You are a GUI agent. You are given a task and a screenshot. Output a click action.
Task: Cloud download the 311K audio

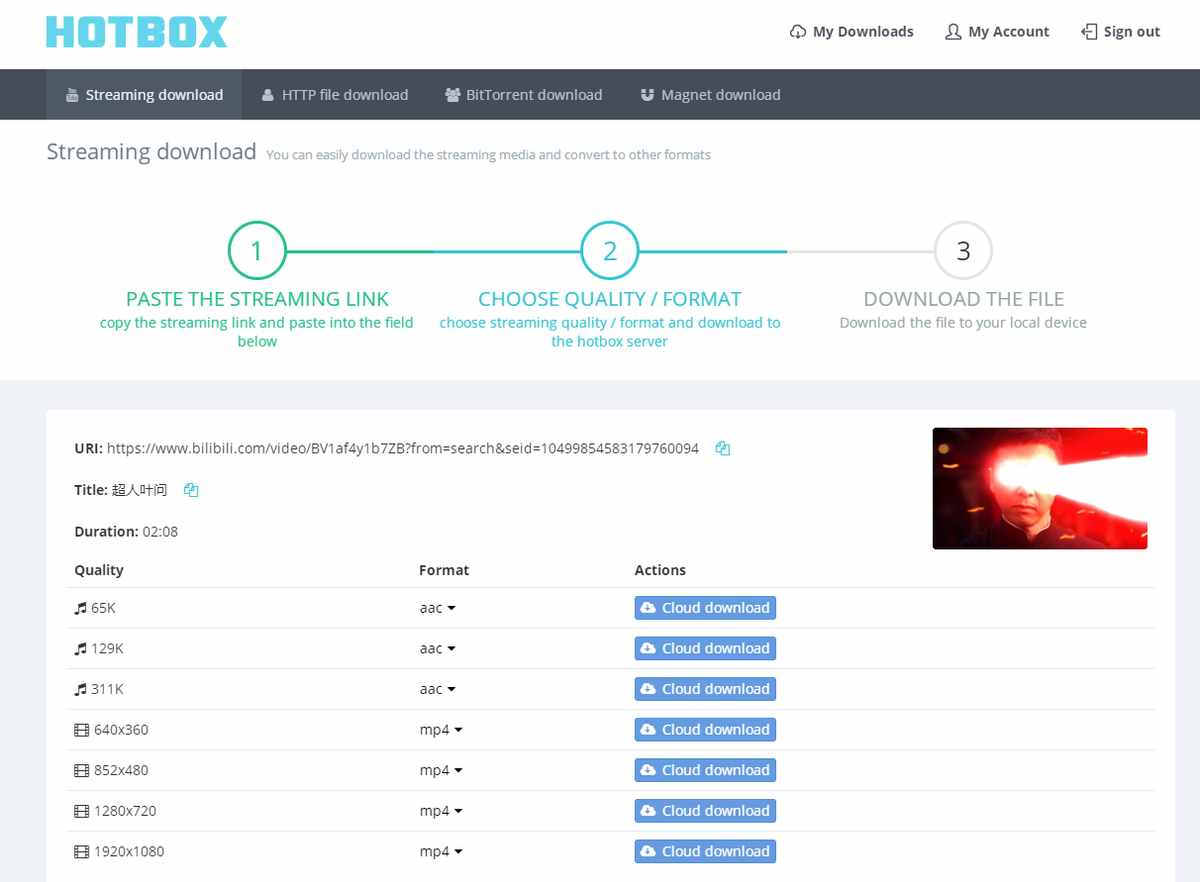click(705, 689)
